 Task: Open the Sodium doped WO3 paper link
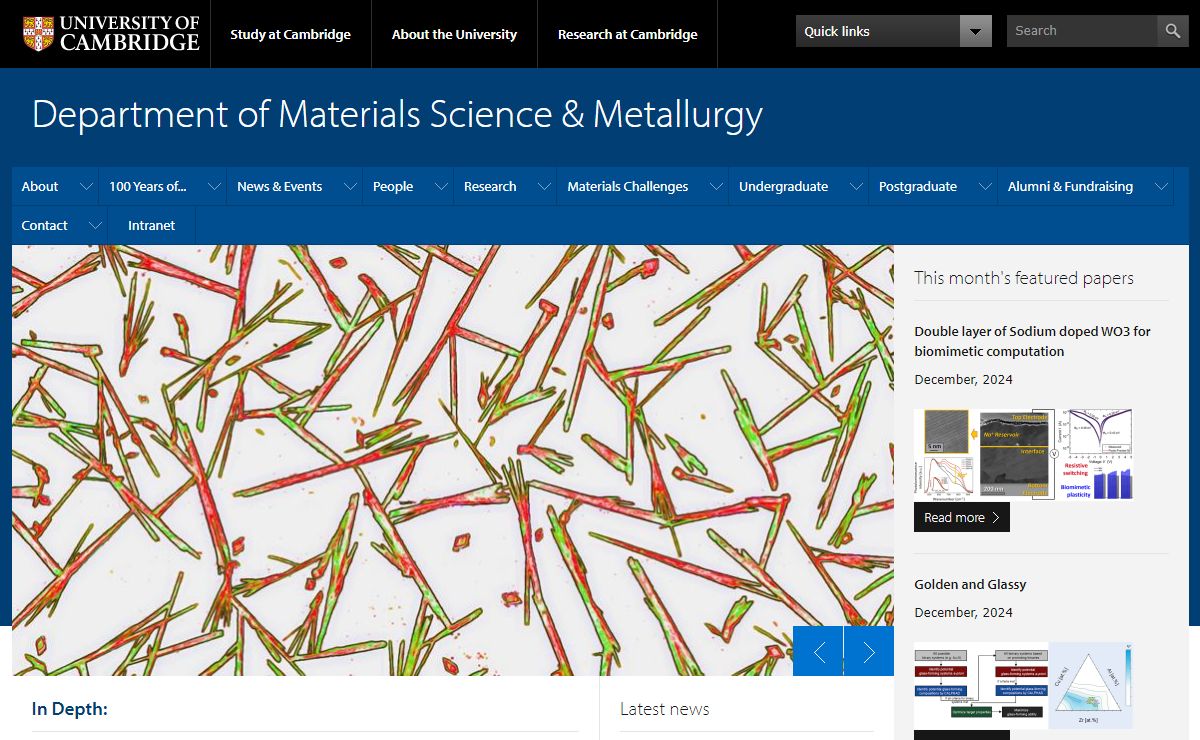[x=1032, y=341]
